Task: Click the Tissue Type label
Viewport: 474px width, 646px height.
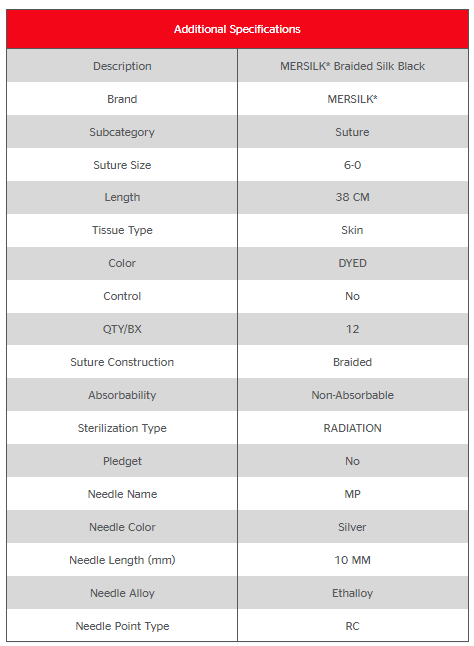Action: (122, 230)
